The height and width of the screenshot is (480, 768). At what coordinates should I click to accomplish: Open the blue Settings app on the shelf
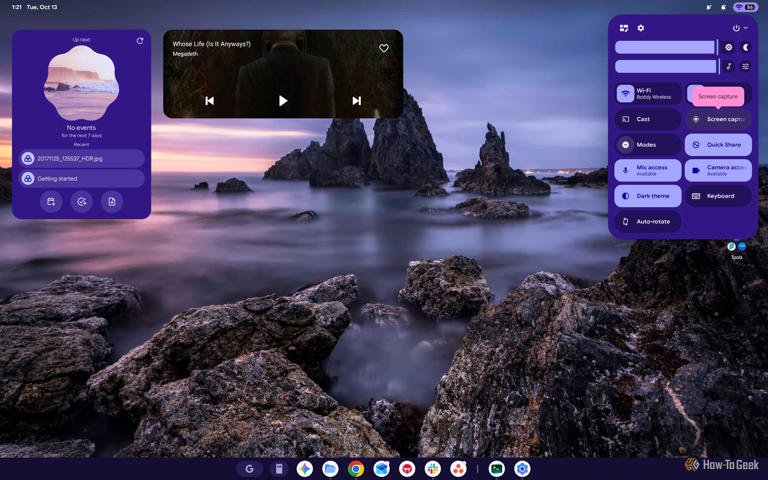(522, 469)
